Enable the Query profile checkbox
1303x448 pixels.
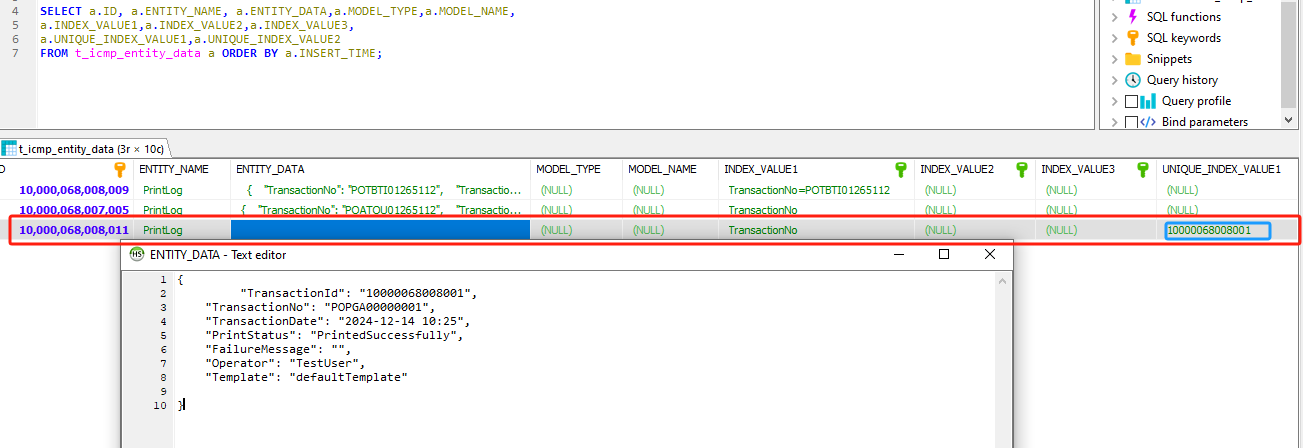(x=1131, y=101)
